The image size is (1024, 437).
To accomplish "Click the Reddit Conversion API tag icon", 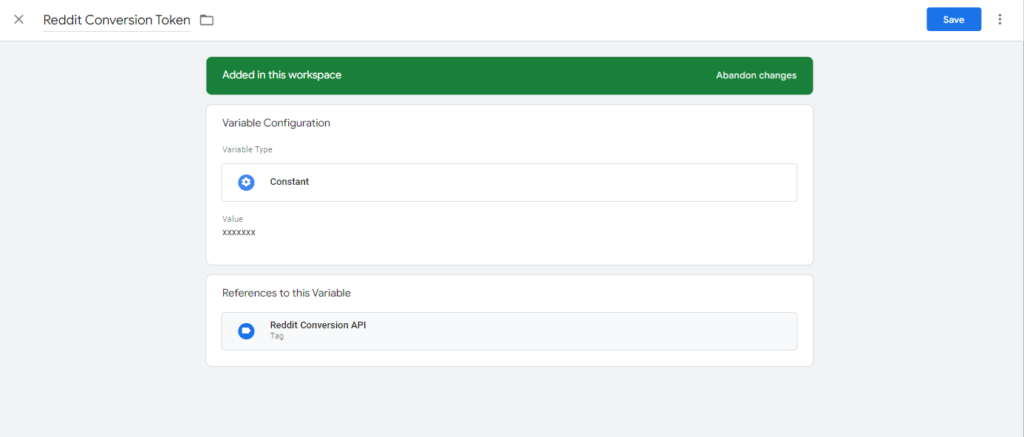I will click(x=246, y=331).
